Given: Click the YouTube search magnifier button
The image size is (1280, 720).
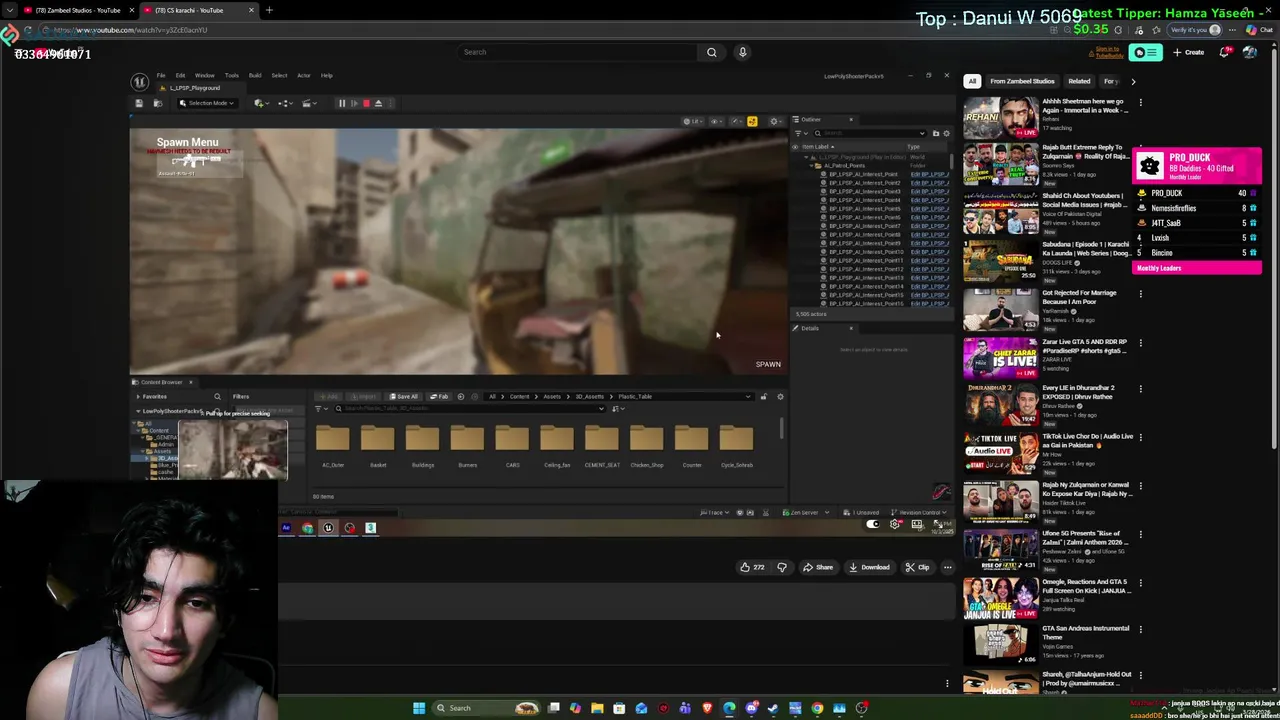Looking at the screenshot, I should tap(711, 52).
